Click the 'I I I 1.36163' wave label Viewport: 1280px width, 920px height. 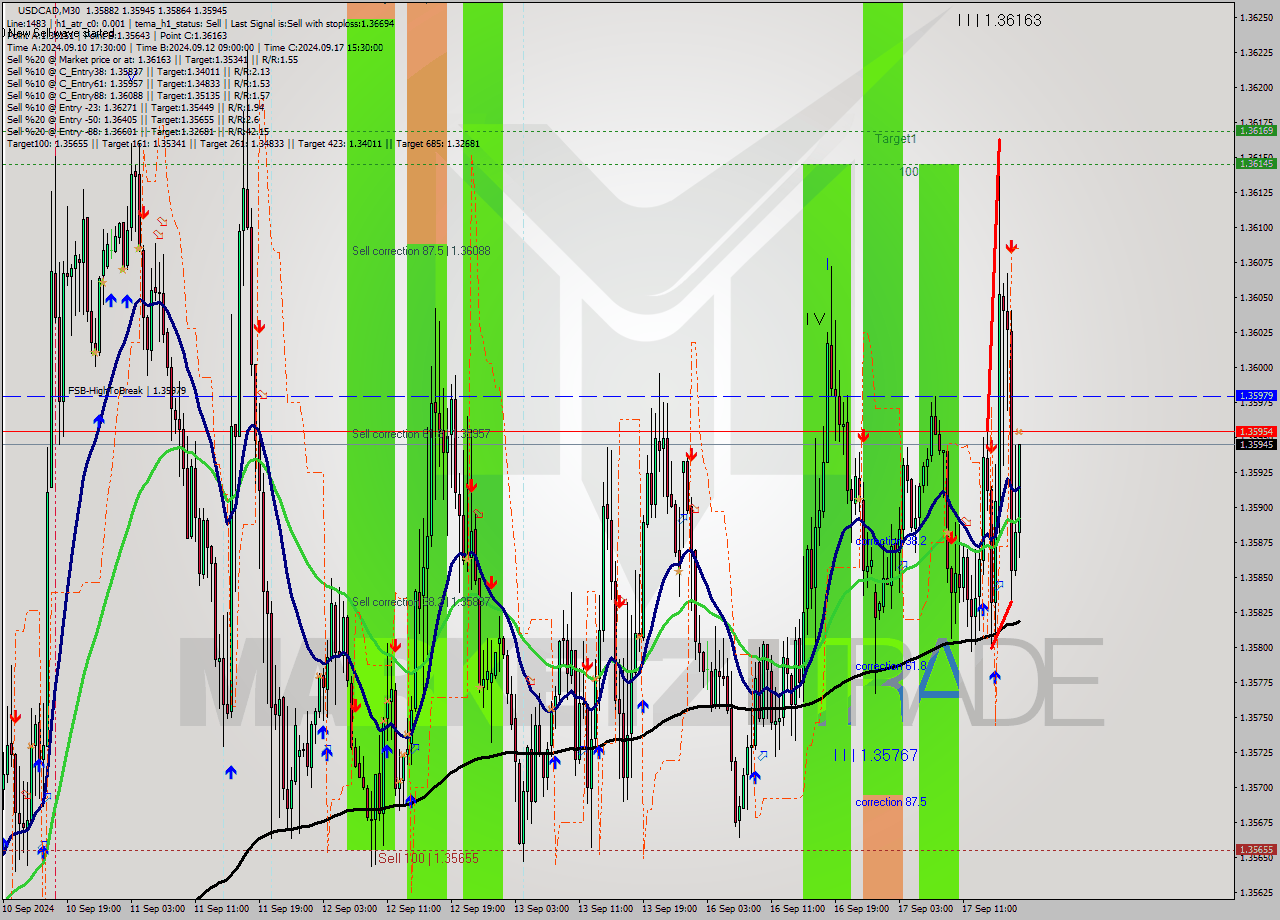point(999,20)
